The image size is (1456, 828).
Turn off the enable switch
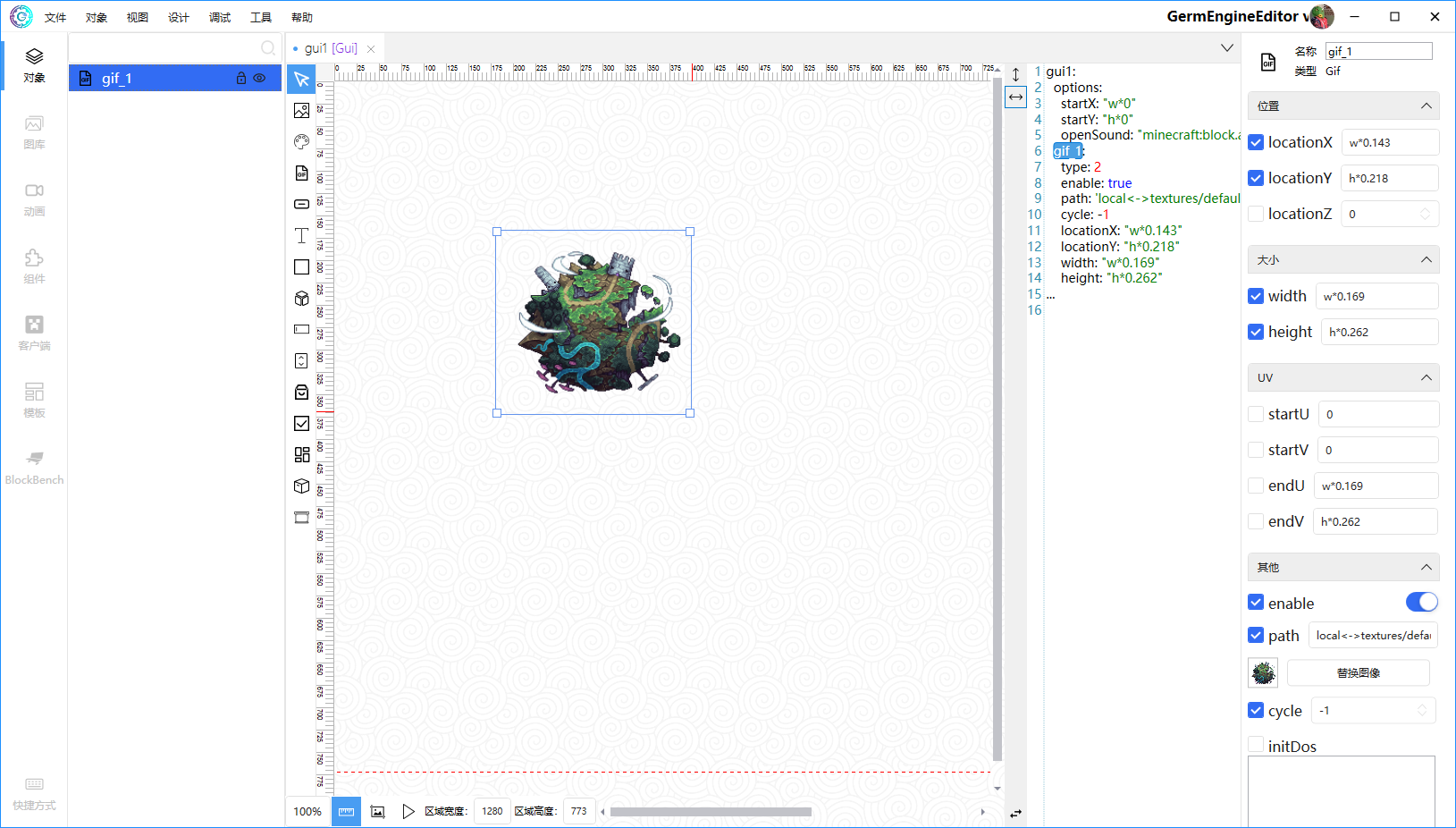coord(1421,602)
